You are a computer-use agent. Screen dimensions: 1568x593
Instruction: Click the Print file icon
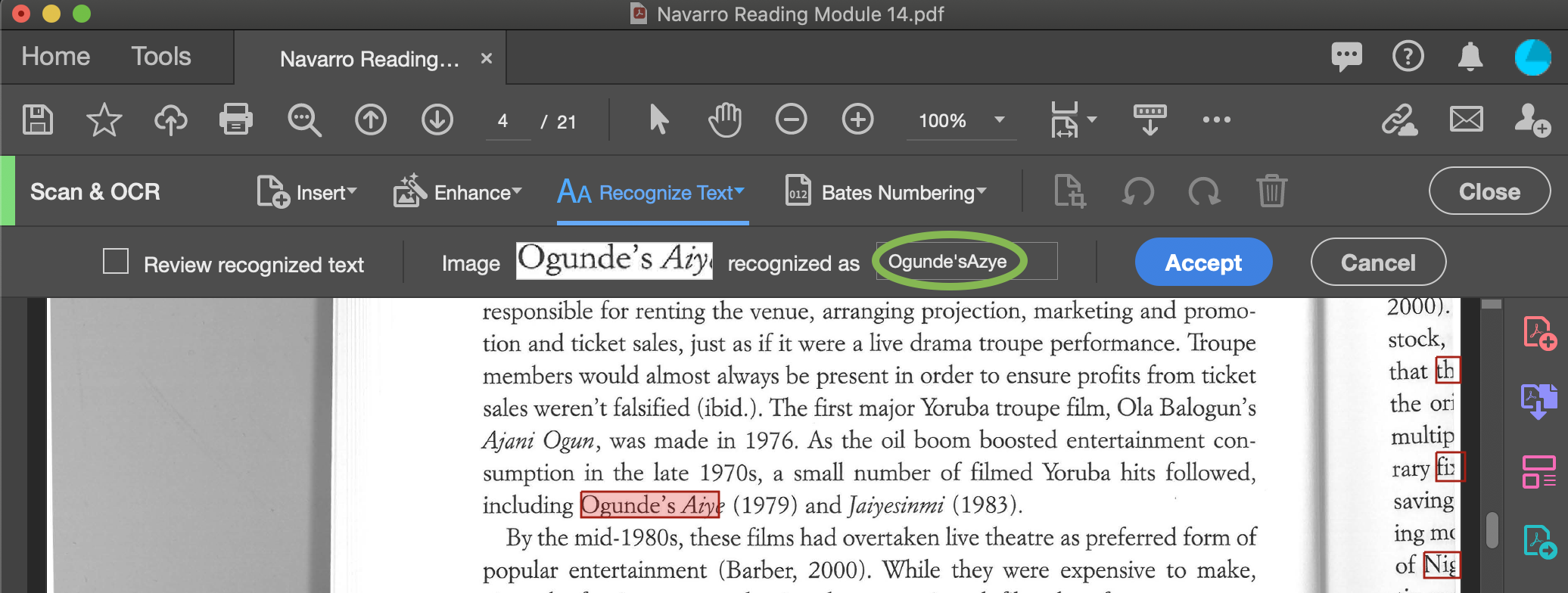(x=235, y=120)
